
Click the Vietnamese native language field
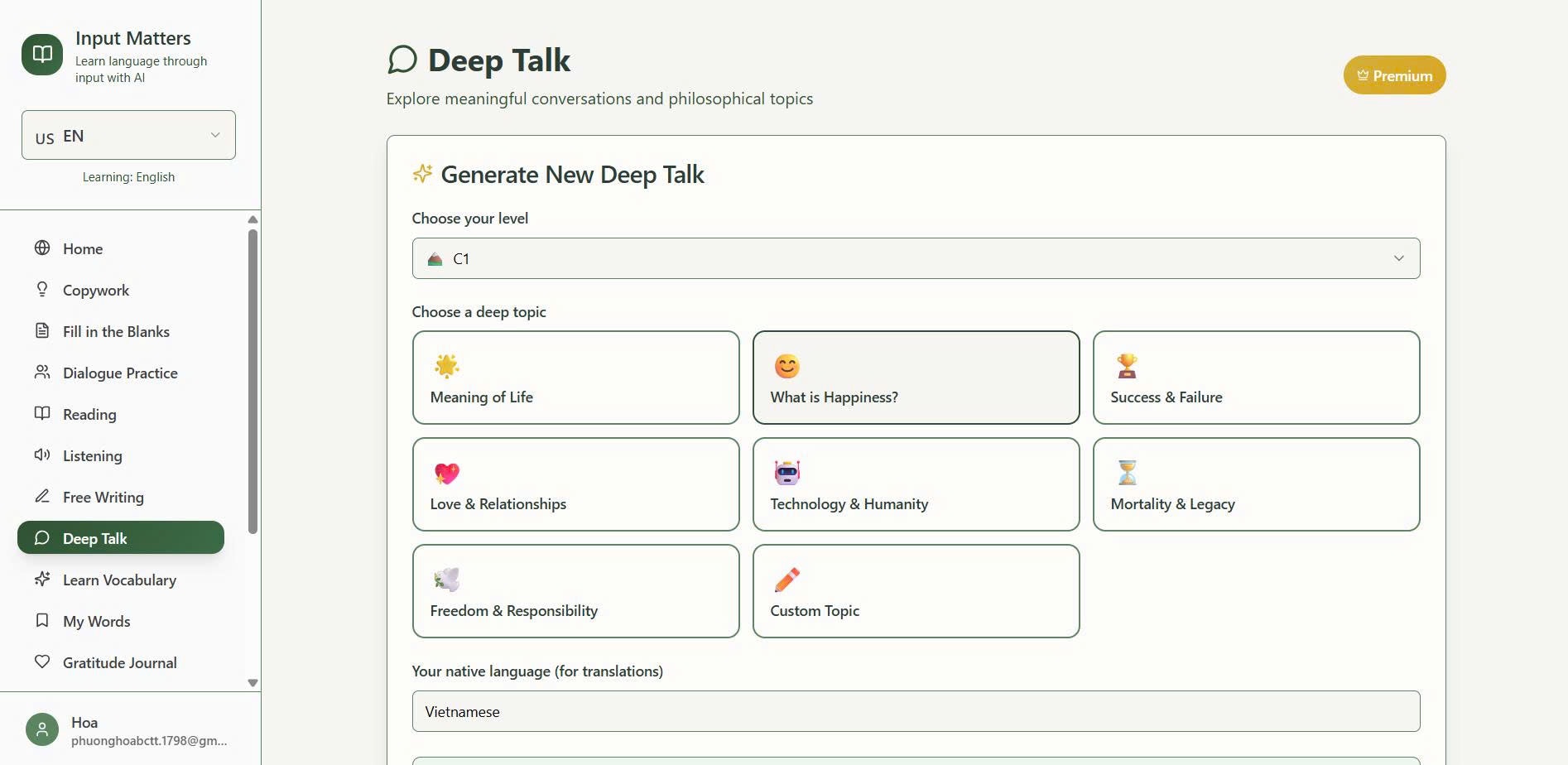916,711
